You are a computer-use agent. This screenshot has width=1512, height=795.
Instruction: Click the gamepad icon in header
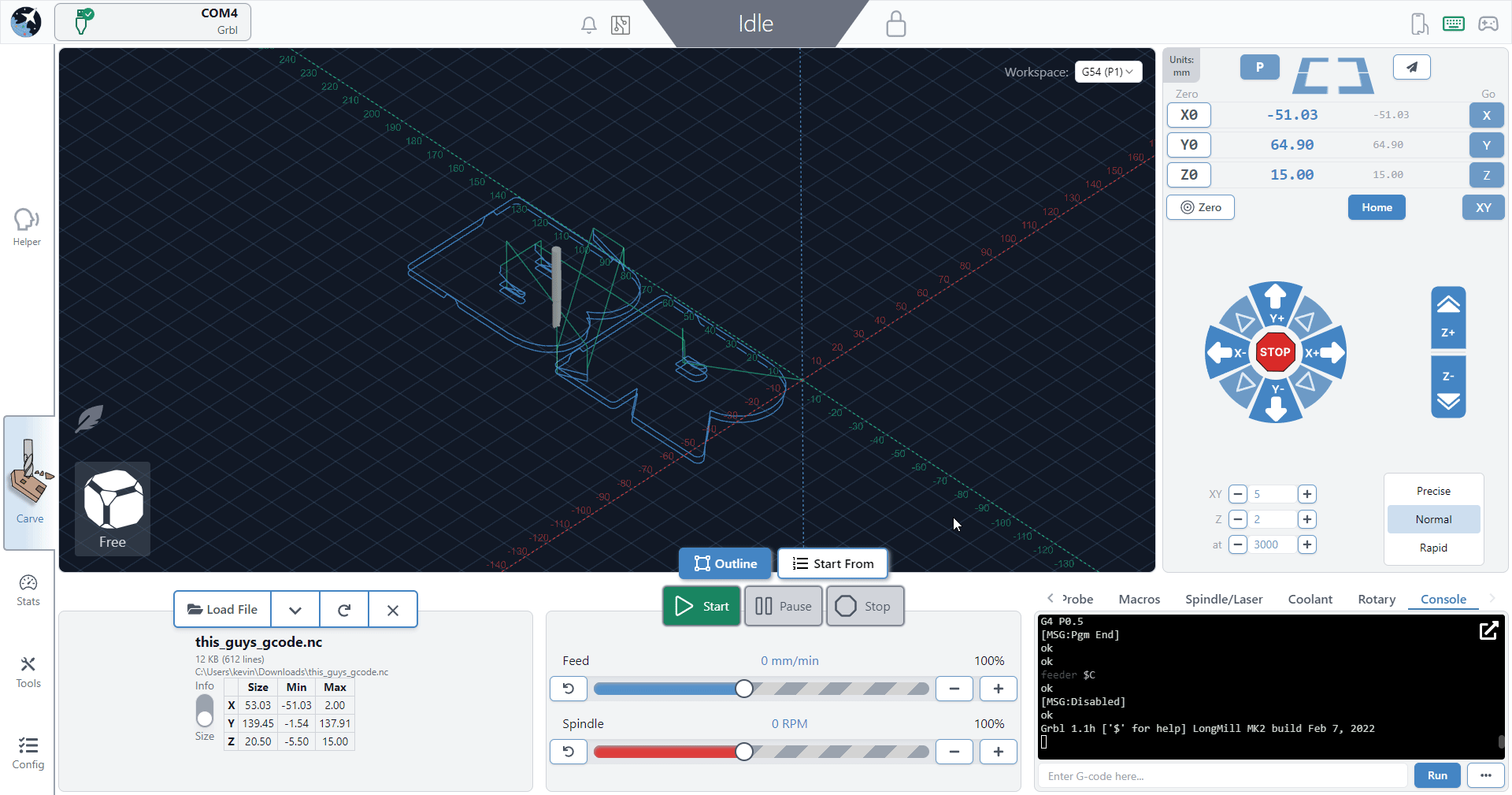coord(1488,24)
